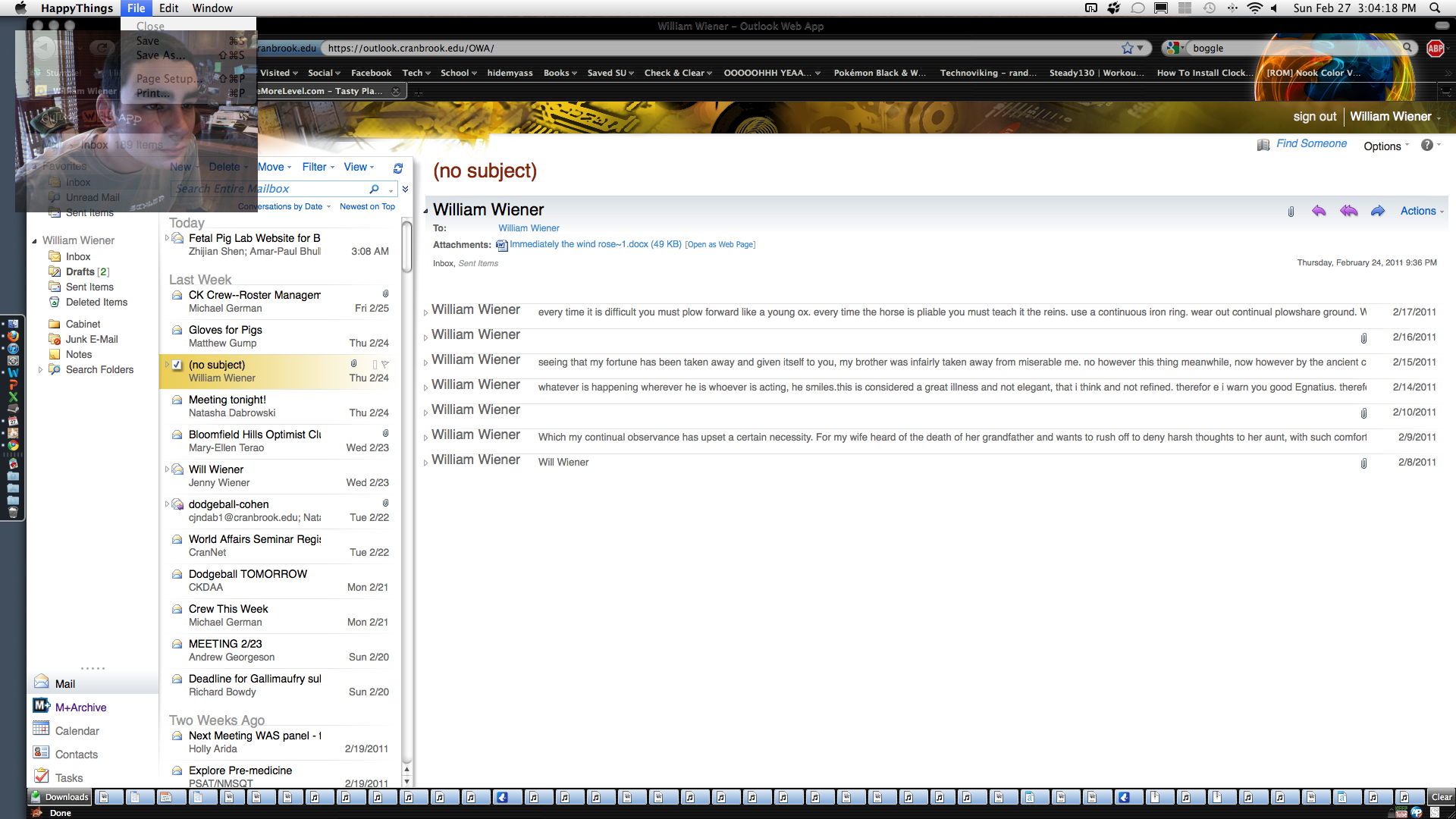This screenshot has height=819, width=1456.
Task: Expand the Fetal Pig Lab conversation
Action: [167, 238]
